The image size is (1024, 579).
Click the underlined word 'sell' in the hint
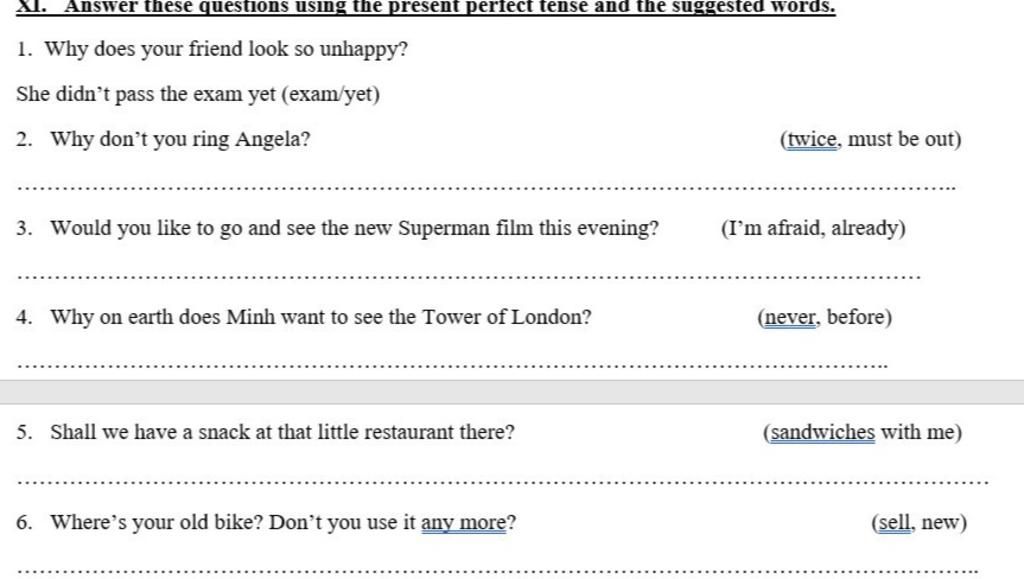tap(894, 522)
